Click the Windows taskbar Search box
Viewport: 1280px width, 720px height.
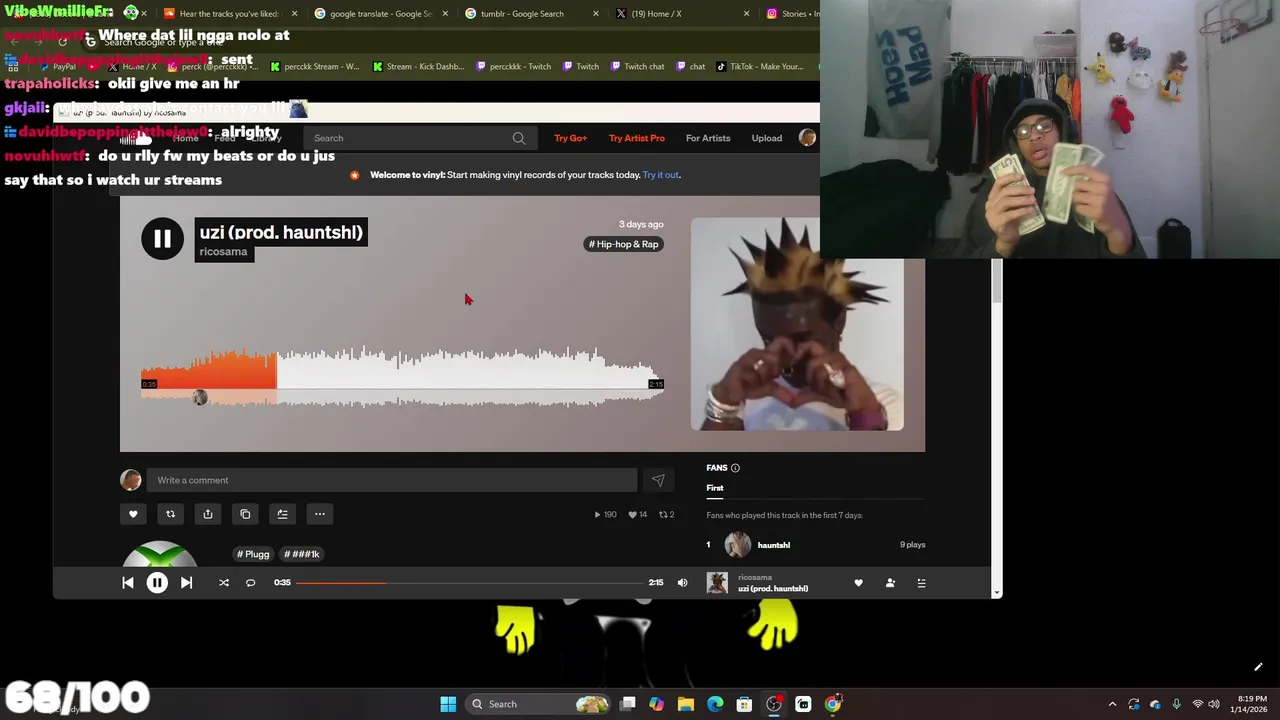(539, 704)
